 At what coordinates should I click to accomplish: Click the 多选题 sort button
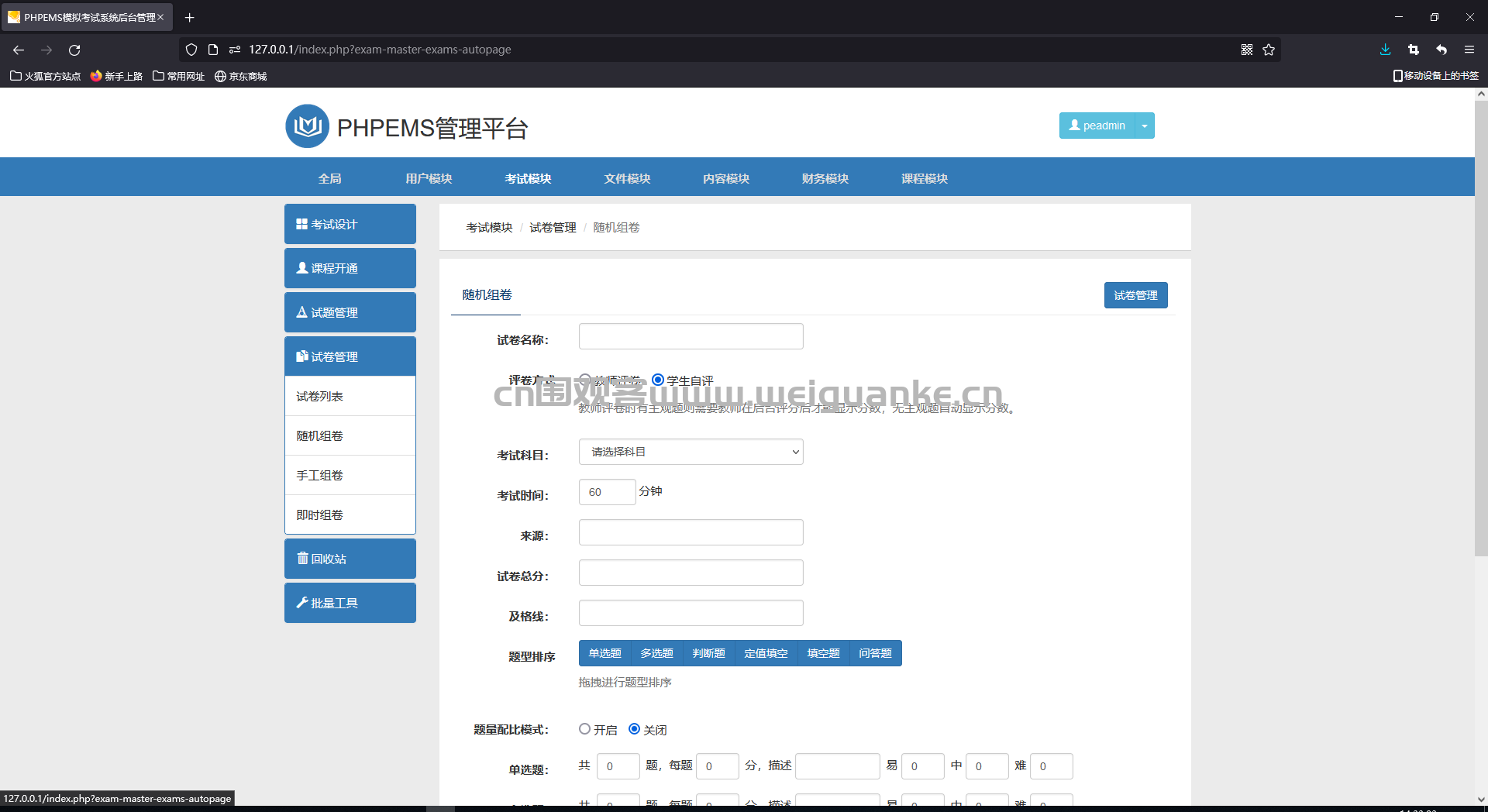[x=657, y=653]
